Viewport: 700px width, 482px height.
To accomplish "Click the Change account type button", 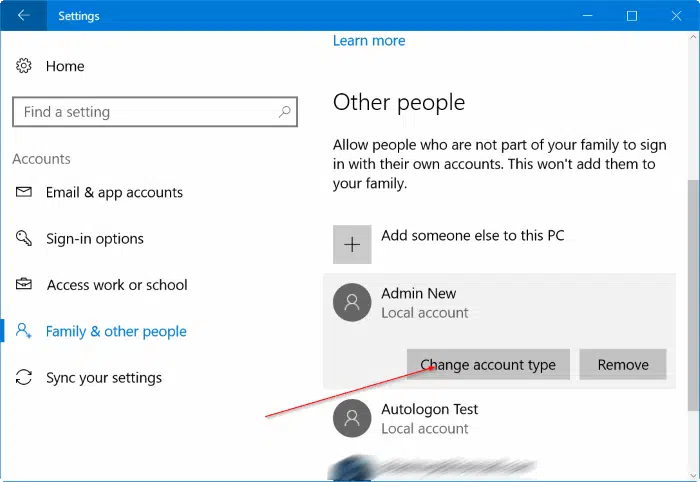I will [488, 365].
